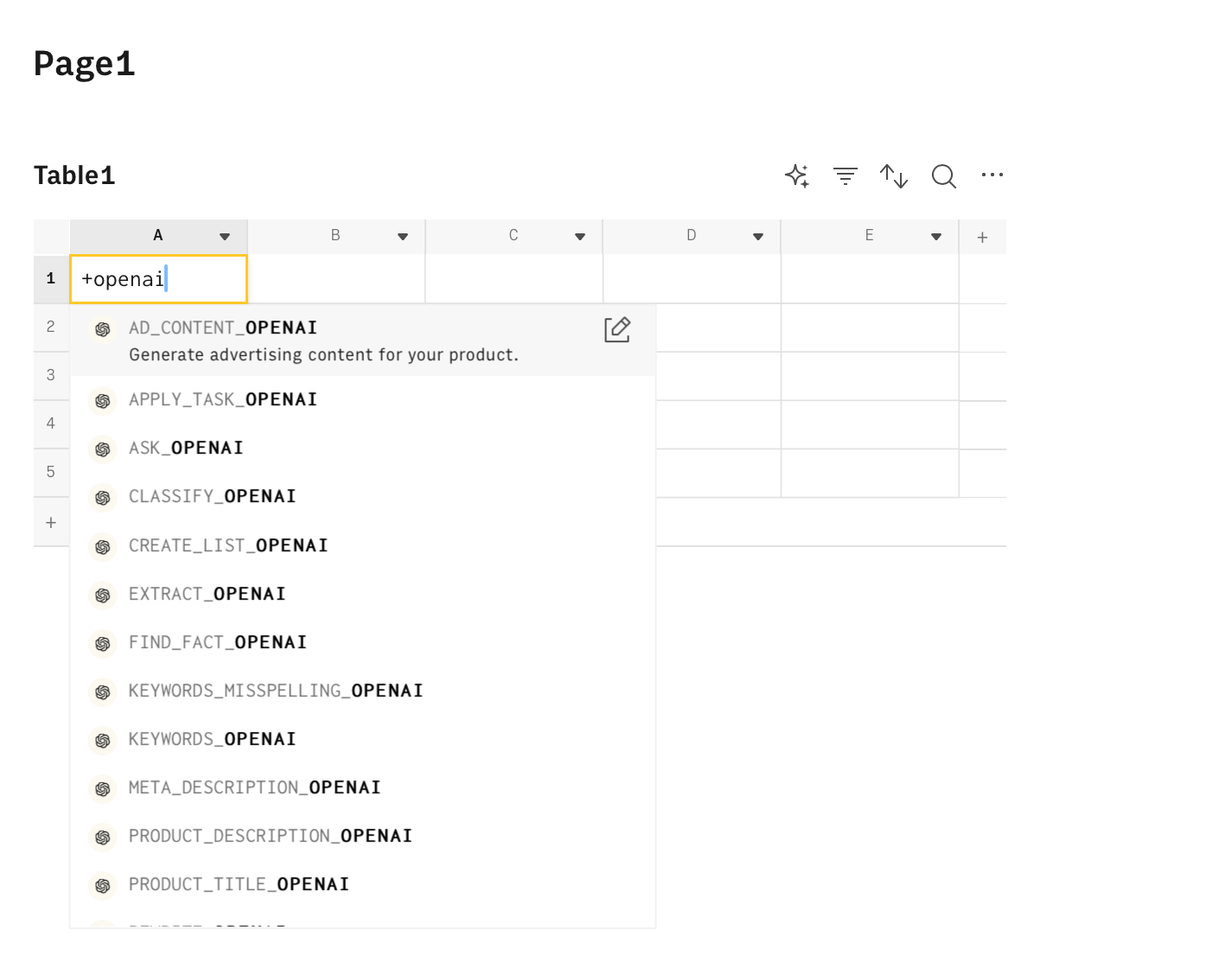Select APPLY_TASK_OPENAI formula suggestion
The image size is (1219, 980).
click(362, 400)
